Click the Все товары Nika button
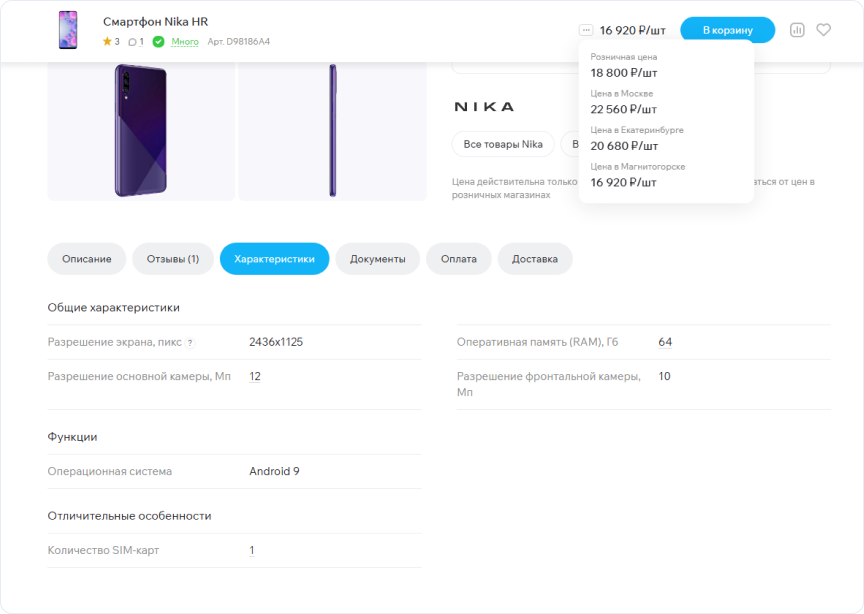864x614 pixels. [503, 144]
